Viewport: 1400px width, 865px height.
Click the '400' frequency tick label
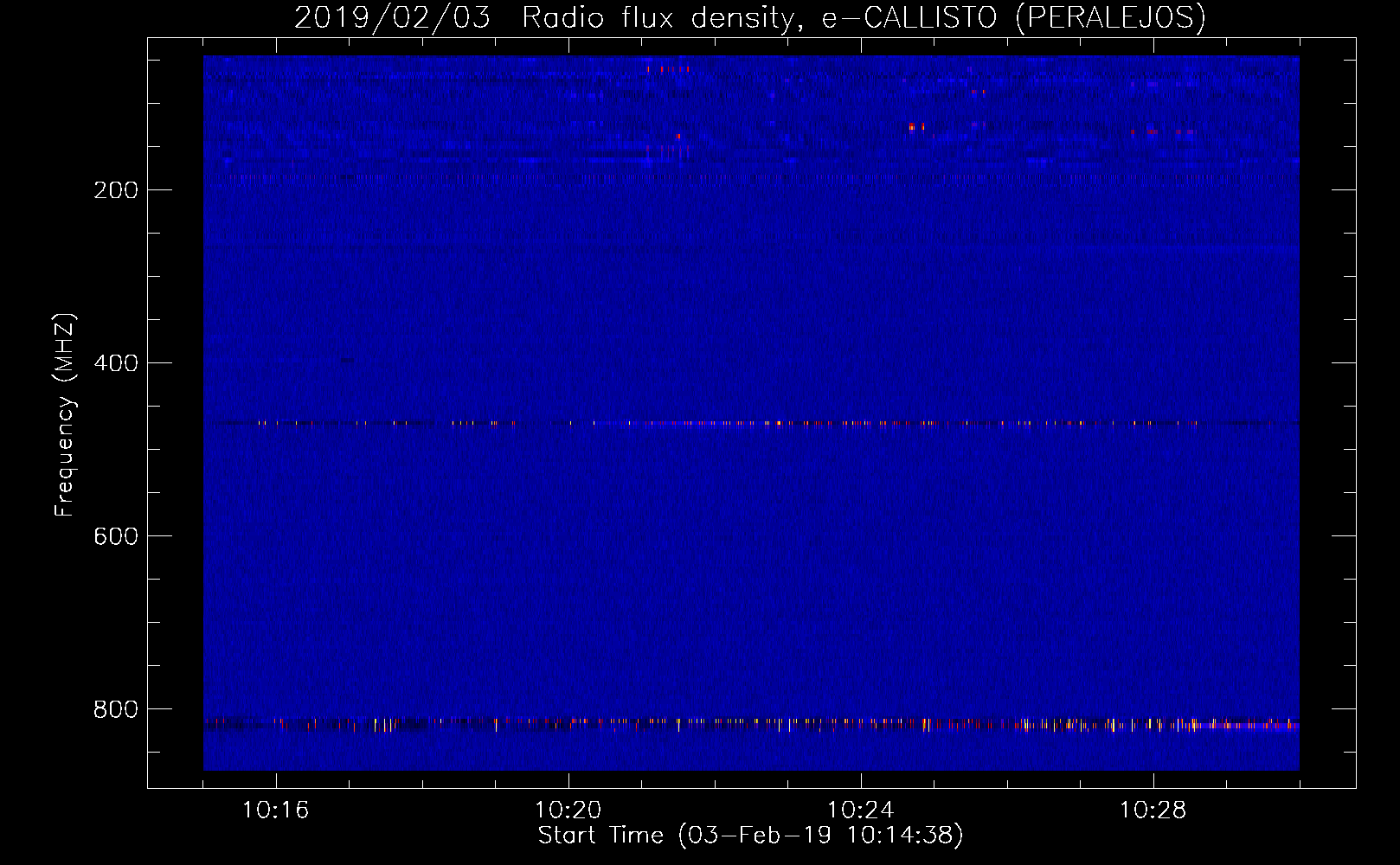pyautogui.click(x=116, y=363)
